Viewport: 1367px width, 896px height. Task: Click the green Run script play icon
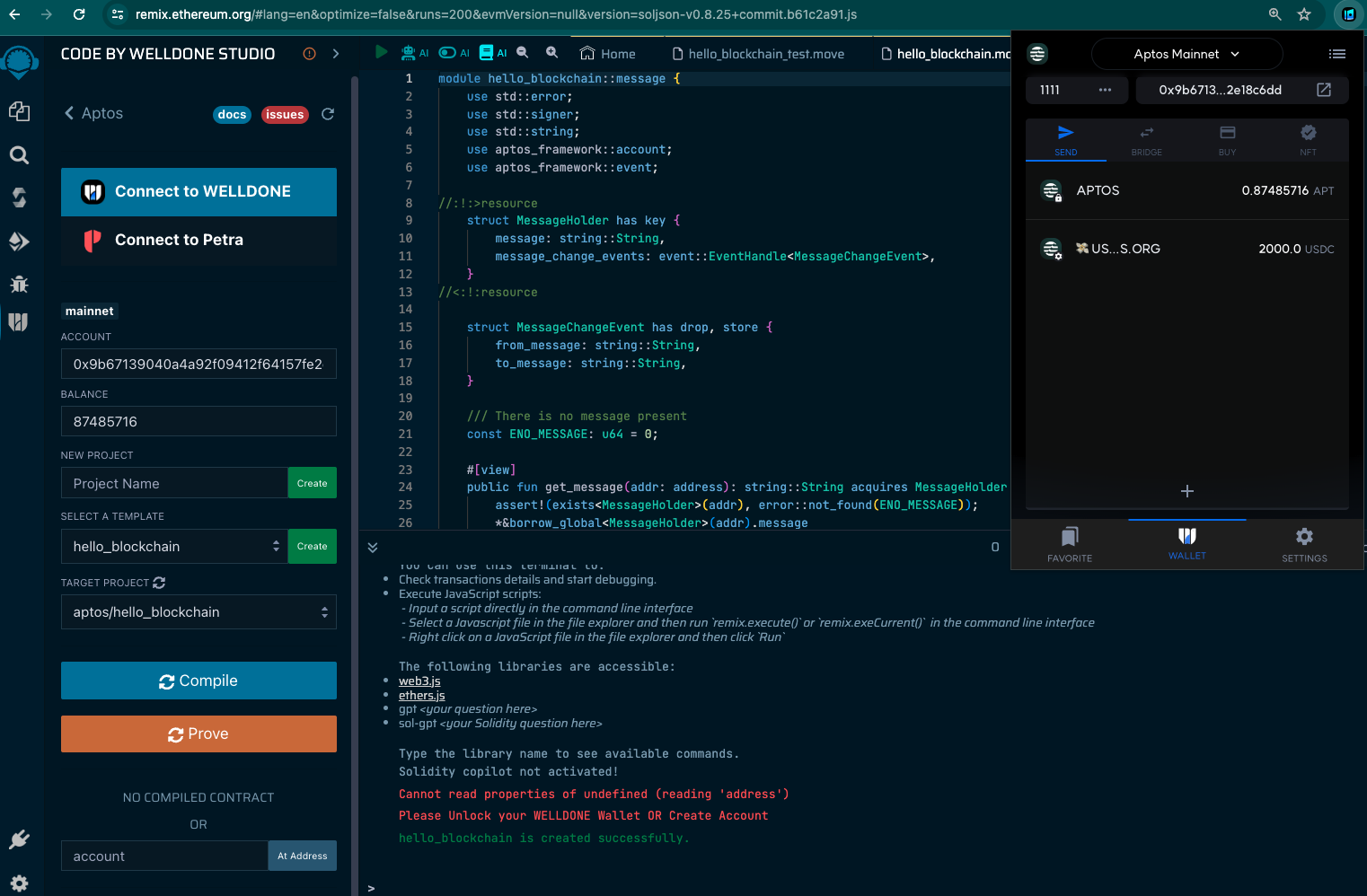(382, 53)
